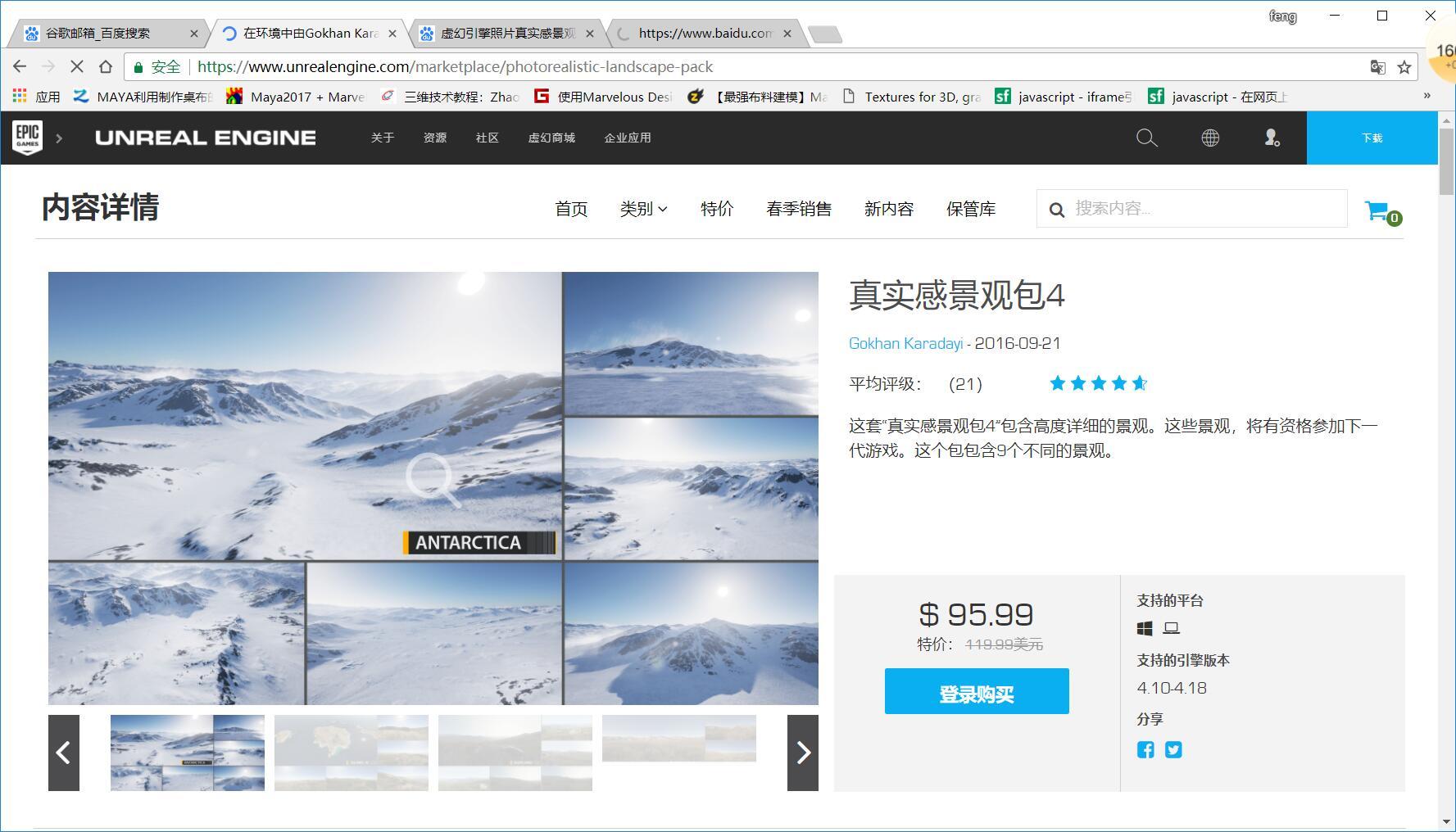This screenshot has width=1456, height=832.
Task: Open the 使用Marvelous Des bookmark
Action: click(x=603, y=97)
